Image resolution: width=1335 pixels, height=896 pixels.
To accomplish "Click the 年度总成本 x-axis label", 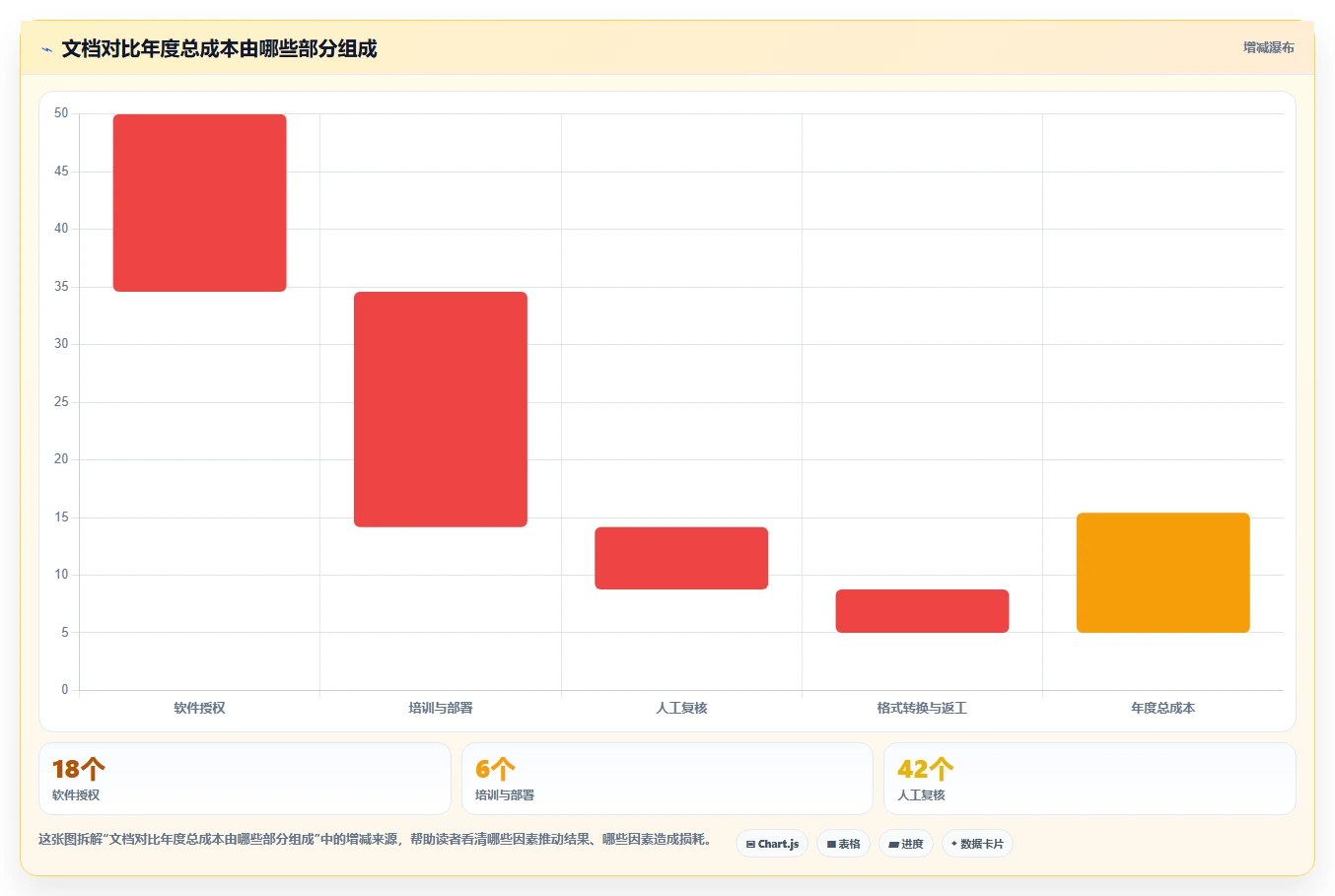I will coord(1163,708).
